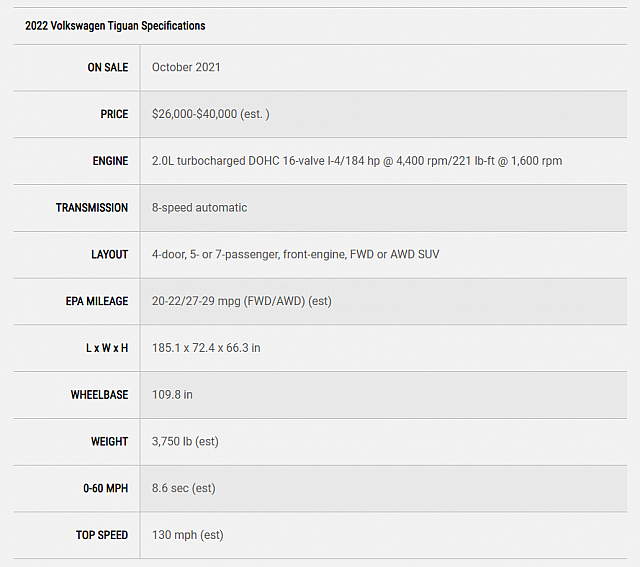Screen dimensions: 640x567
Task: Click the 2022 Volkswagen Tiguan Specifications heading
Action: tap(115, 26)
